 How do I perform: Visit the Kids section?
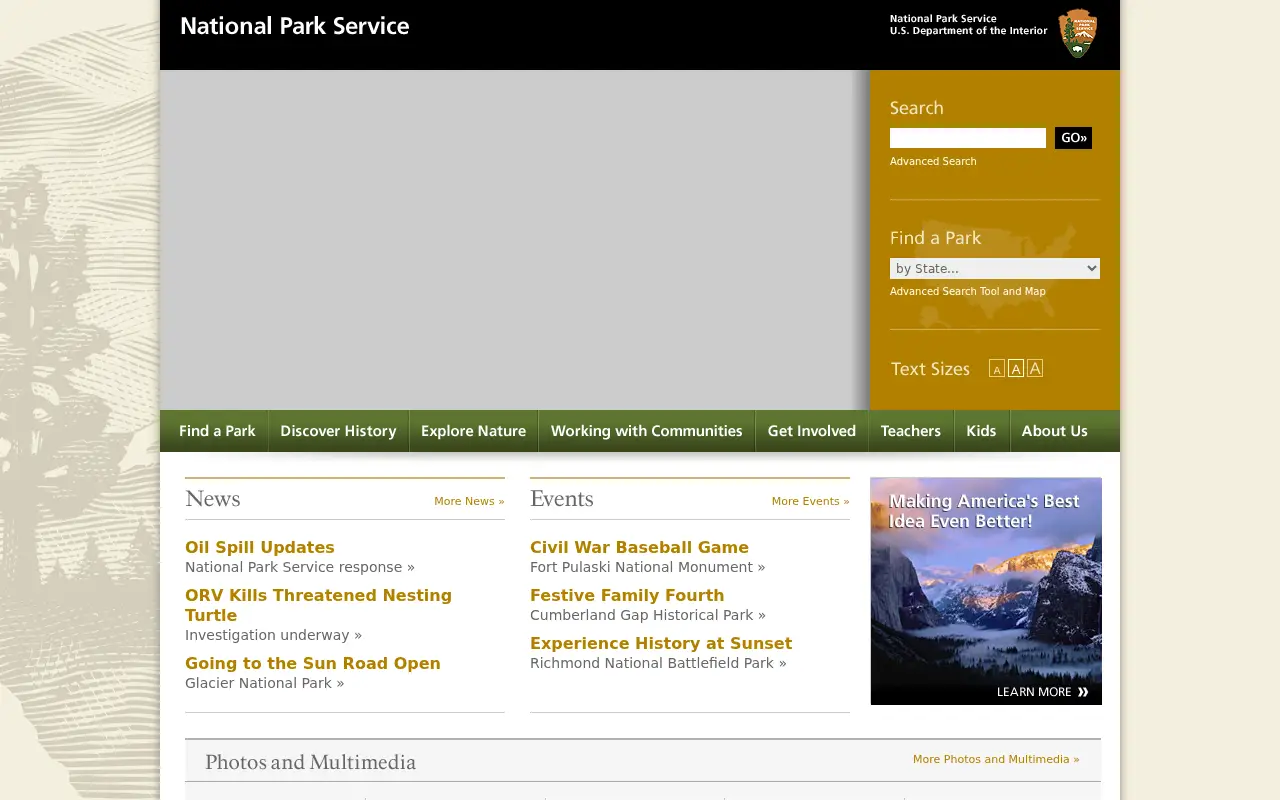[x=981, y=431]
